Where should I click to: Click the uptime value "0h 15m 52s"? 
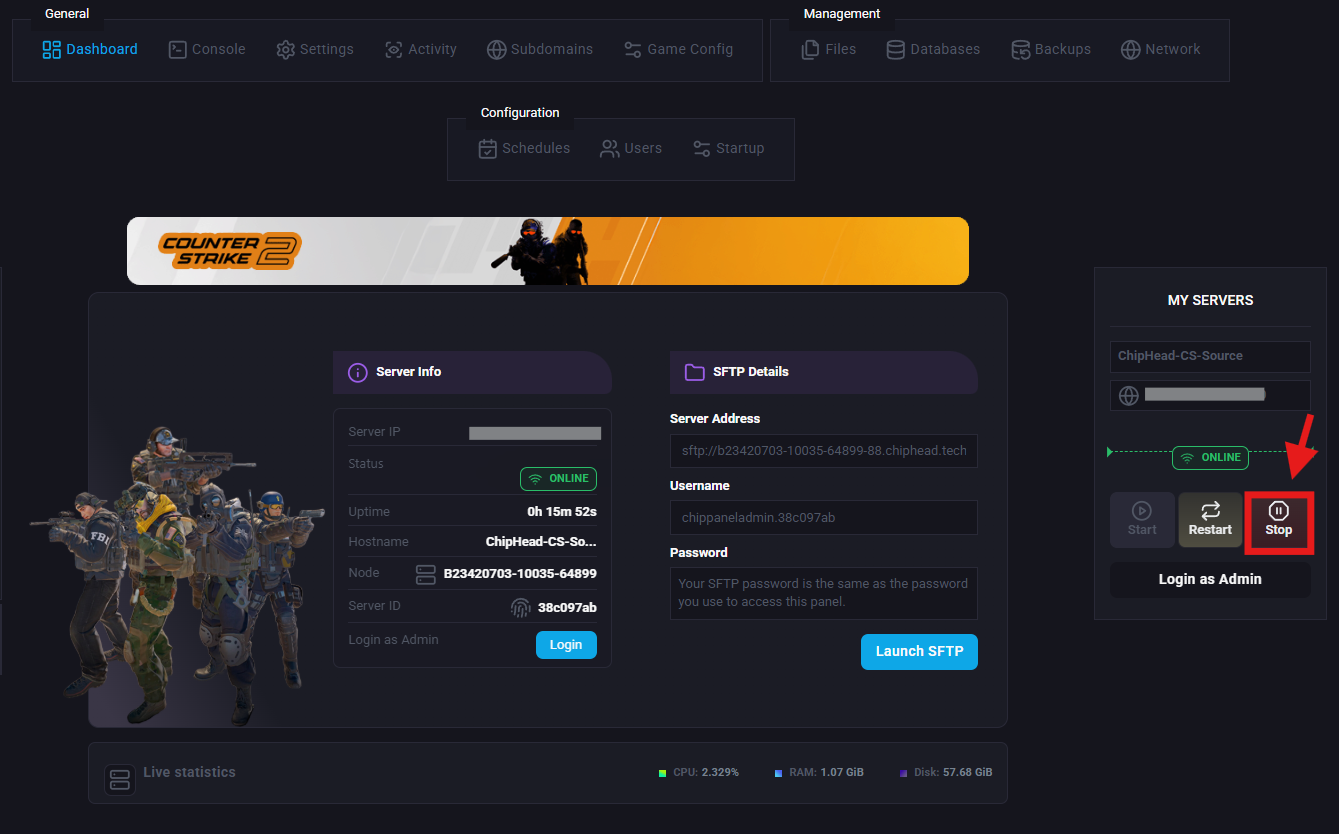(x=562, y=512)
